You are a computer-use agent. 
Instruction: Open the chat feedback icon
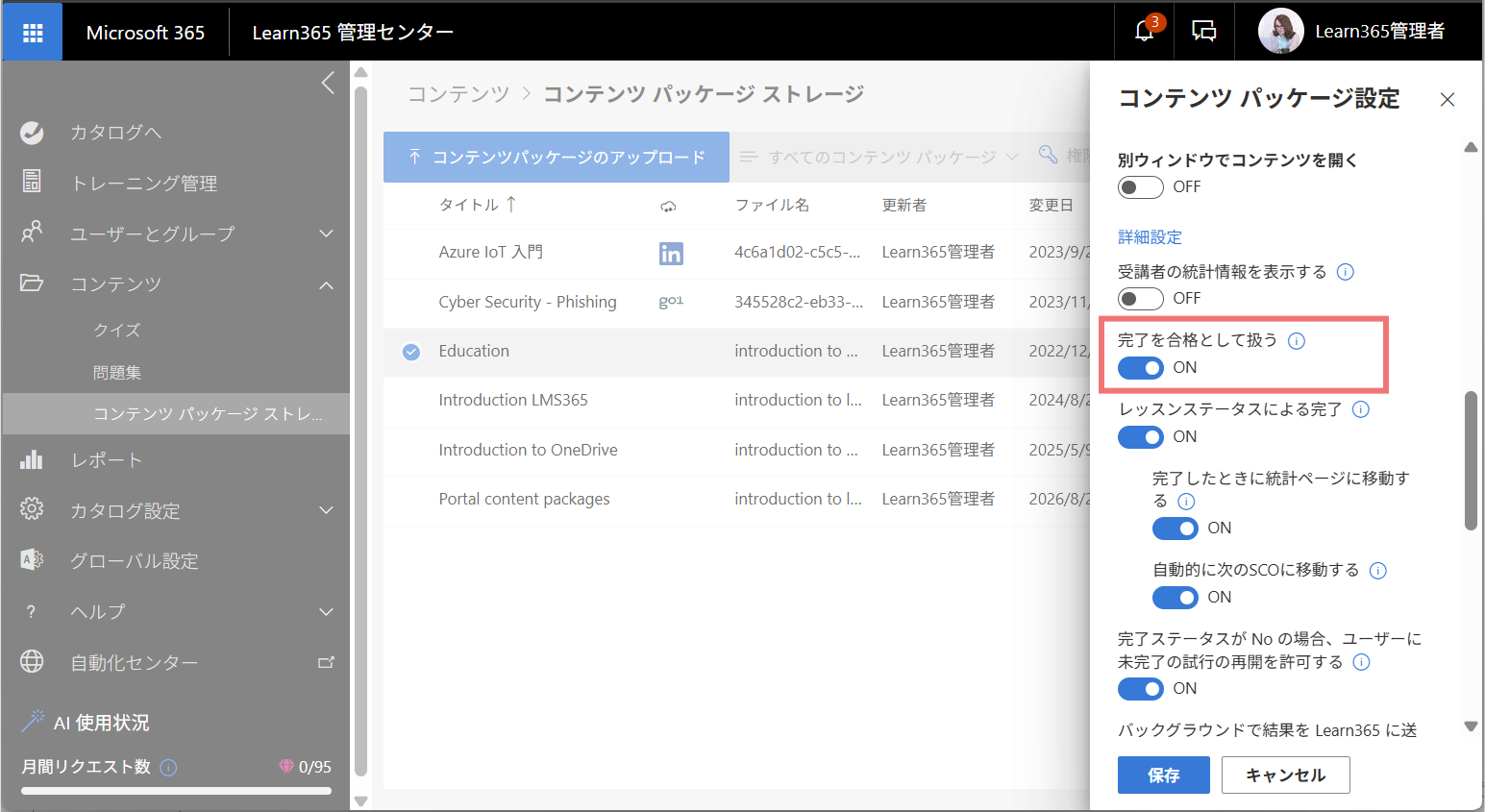[1203, 32]
